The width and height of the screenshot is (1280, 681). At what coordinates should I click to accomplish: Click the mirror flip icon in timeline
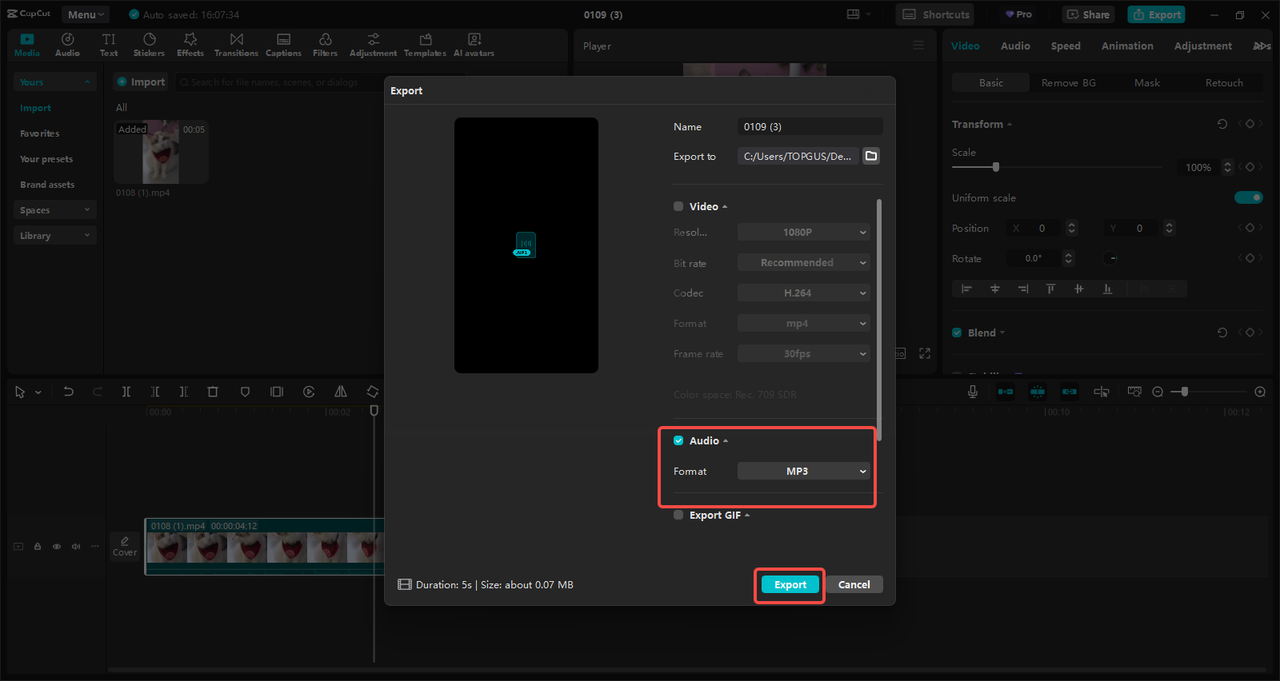pos(341,392)
